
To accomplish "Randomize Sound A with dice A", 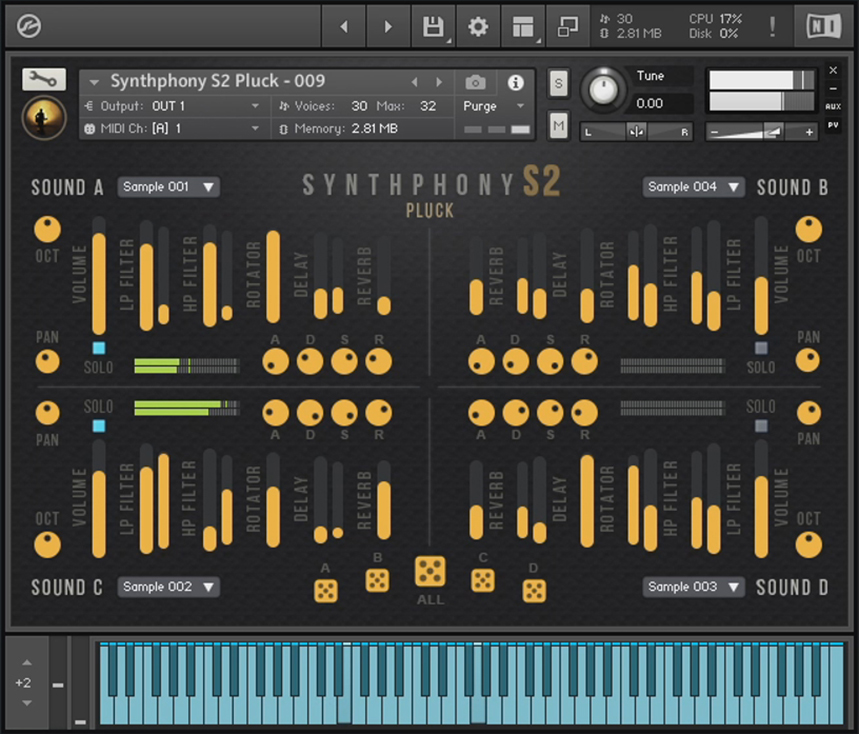I will [325, 591].
